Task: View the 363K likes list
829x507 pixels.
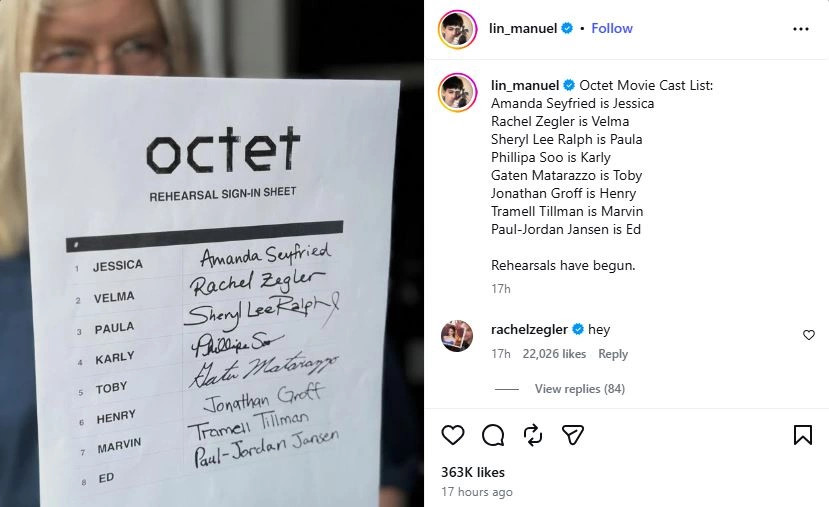Action: (x=473, y=472)
